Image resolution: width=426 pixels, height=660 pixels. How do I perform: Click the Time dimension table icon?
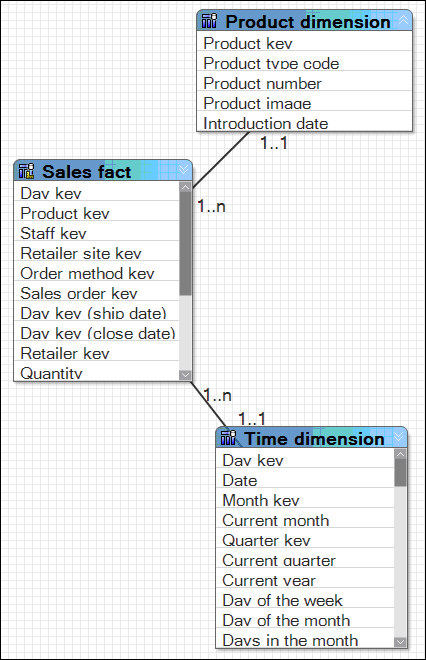[228, 438]
